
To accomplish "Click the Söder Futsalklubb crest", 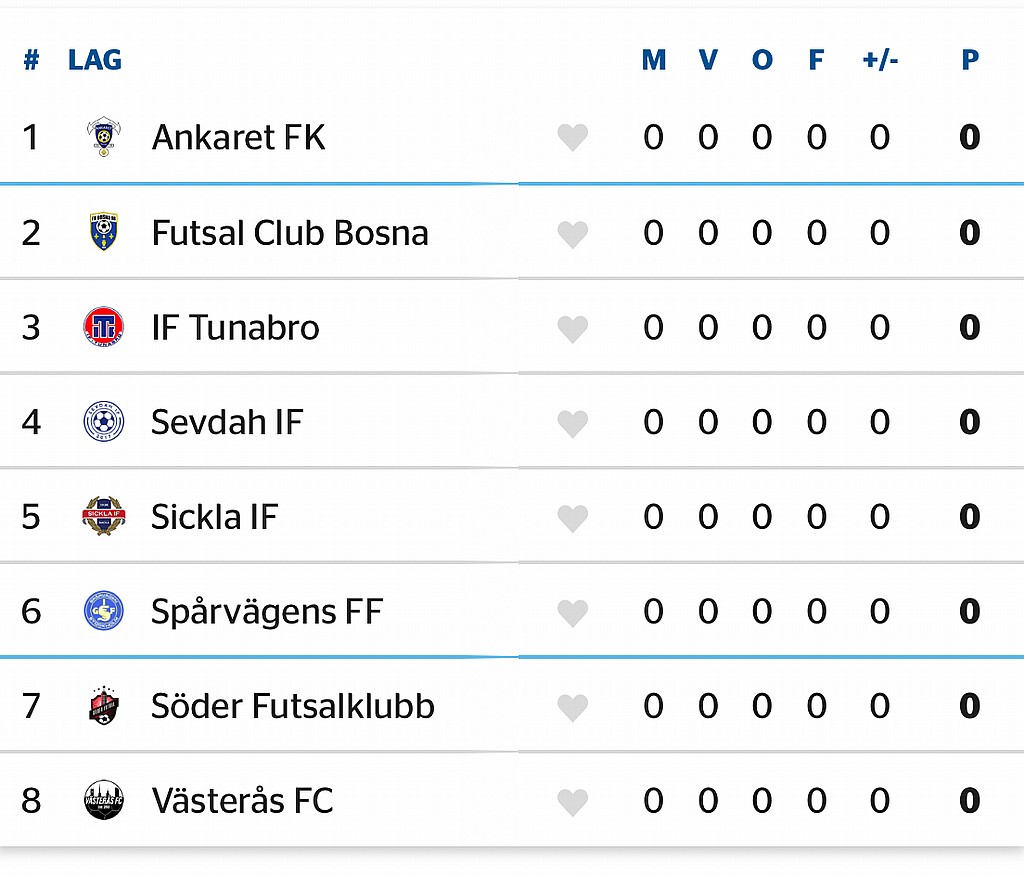I will pos(104,705).
